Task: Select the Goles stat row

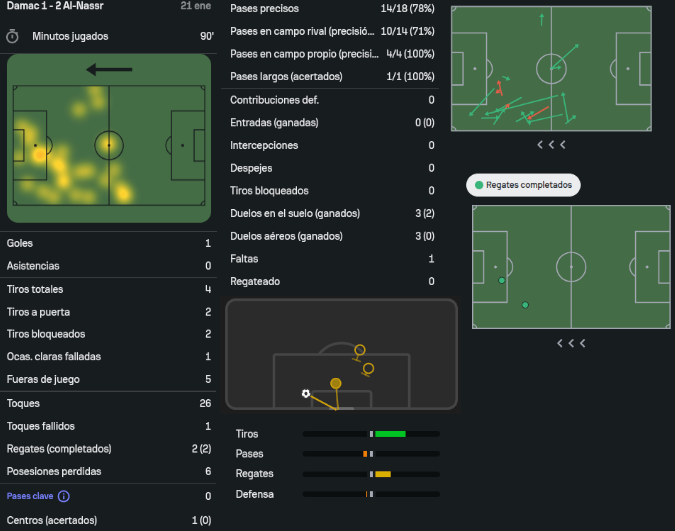Action: [x=109, y=243]
